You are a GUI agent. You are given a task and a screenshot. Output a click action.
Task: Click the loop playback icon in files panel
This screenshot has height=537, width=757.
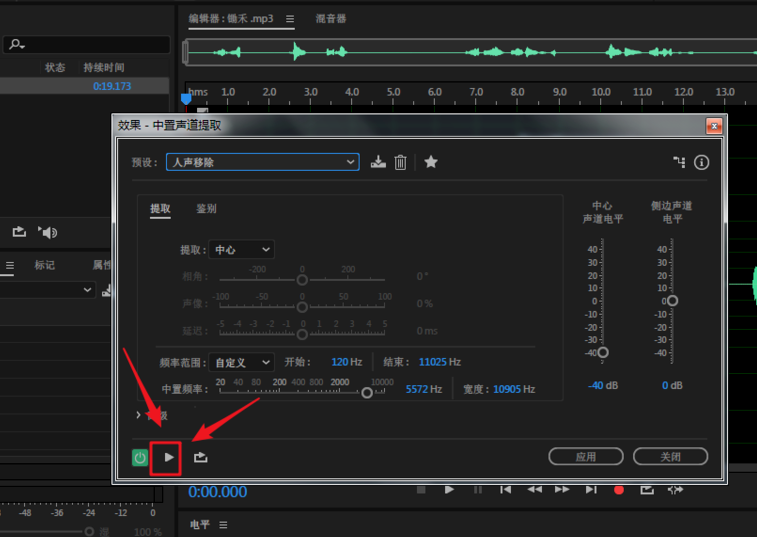19,232
